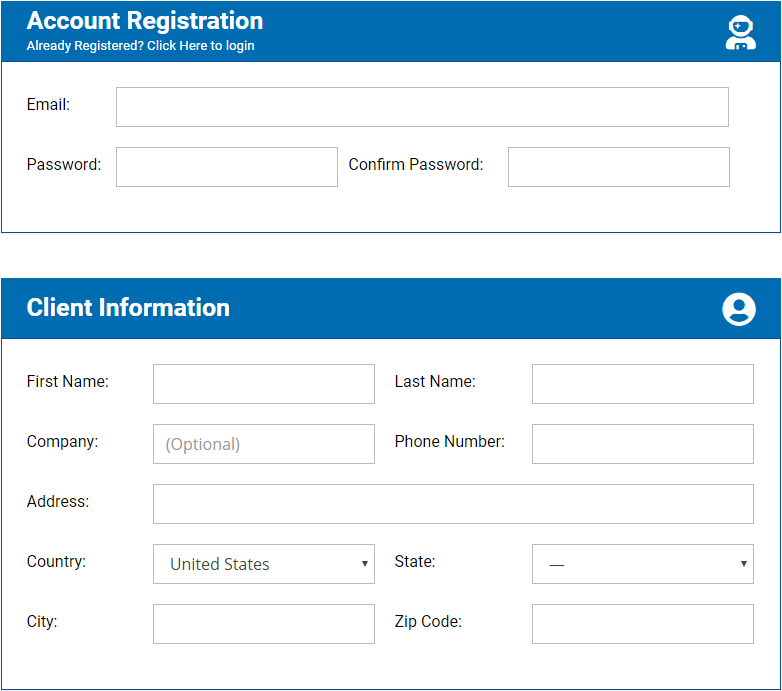Click the Account Registration heading
The width and height of the screenshot is (782, 691).
[145, 21]
